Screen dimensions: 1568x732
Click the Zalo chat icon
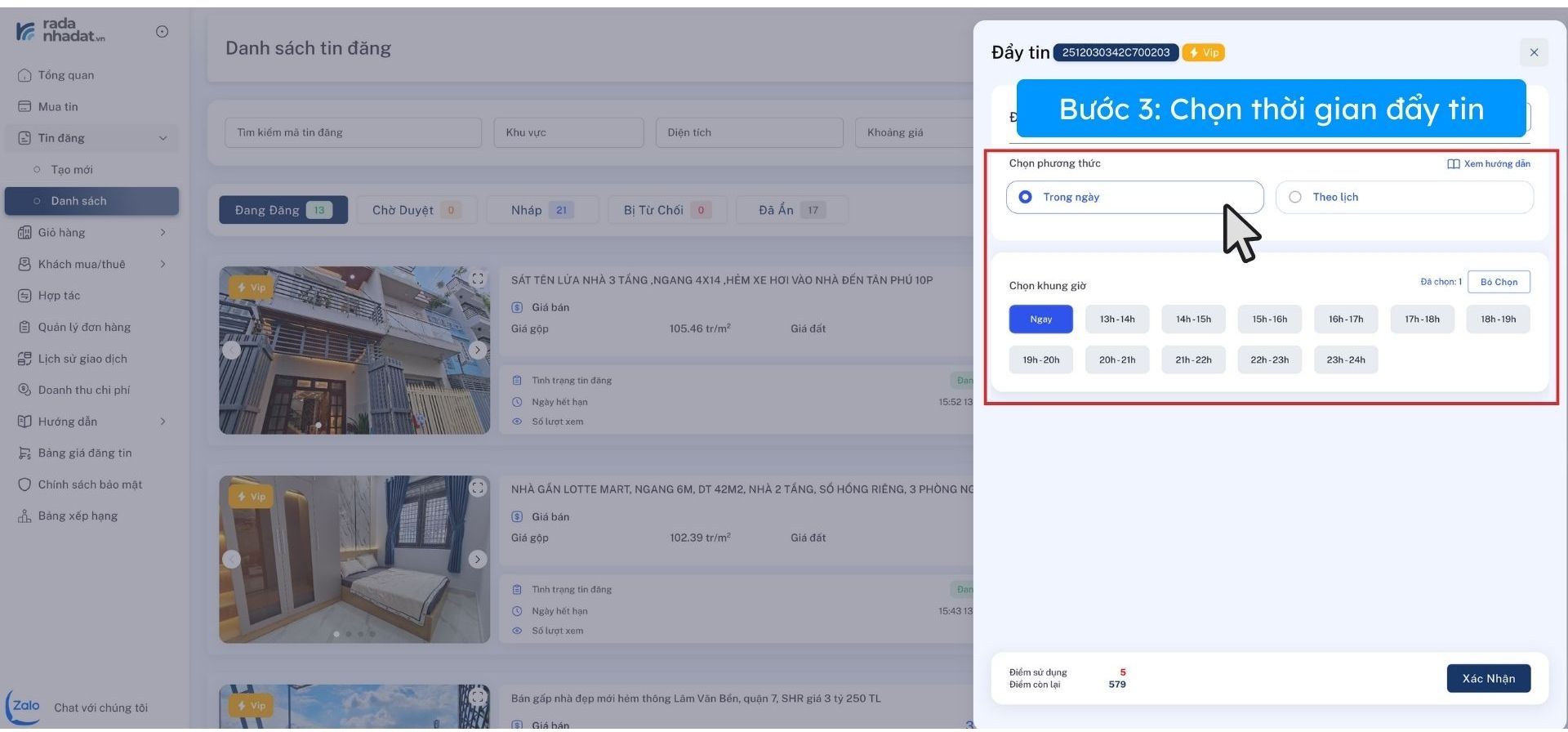tap(24, 706)
